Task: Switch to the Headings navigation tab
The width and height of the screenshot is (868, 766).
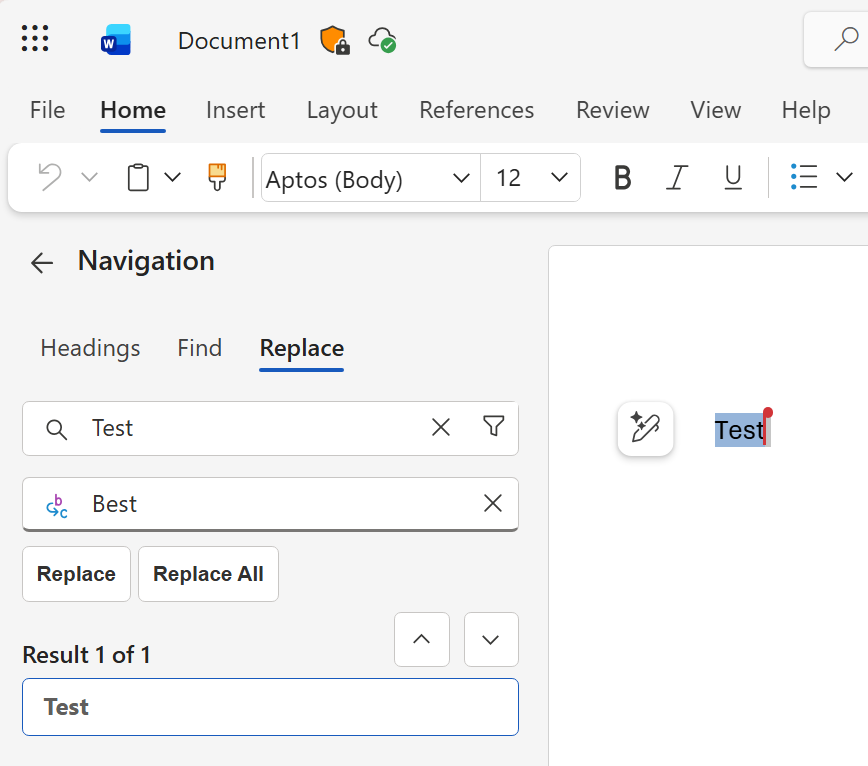Action: (x=90, y=348)
